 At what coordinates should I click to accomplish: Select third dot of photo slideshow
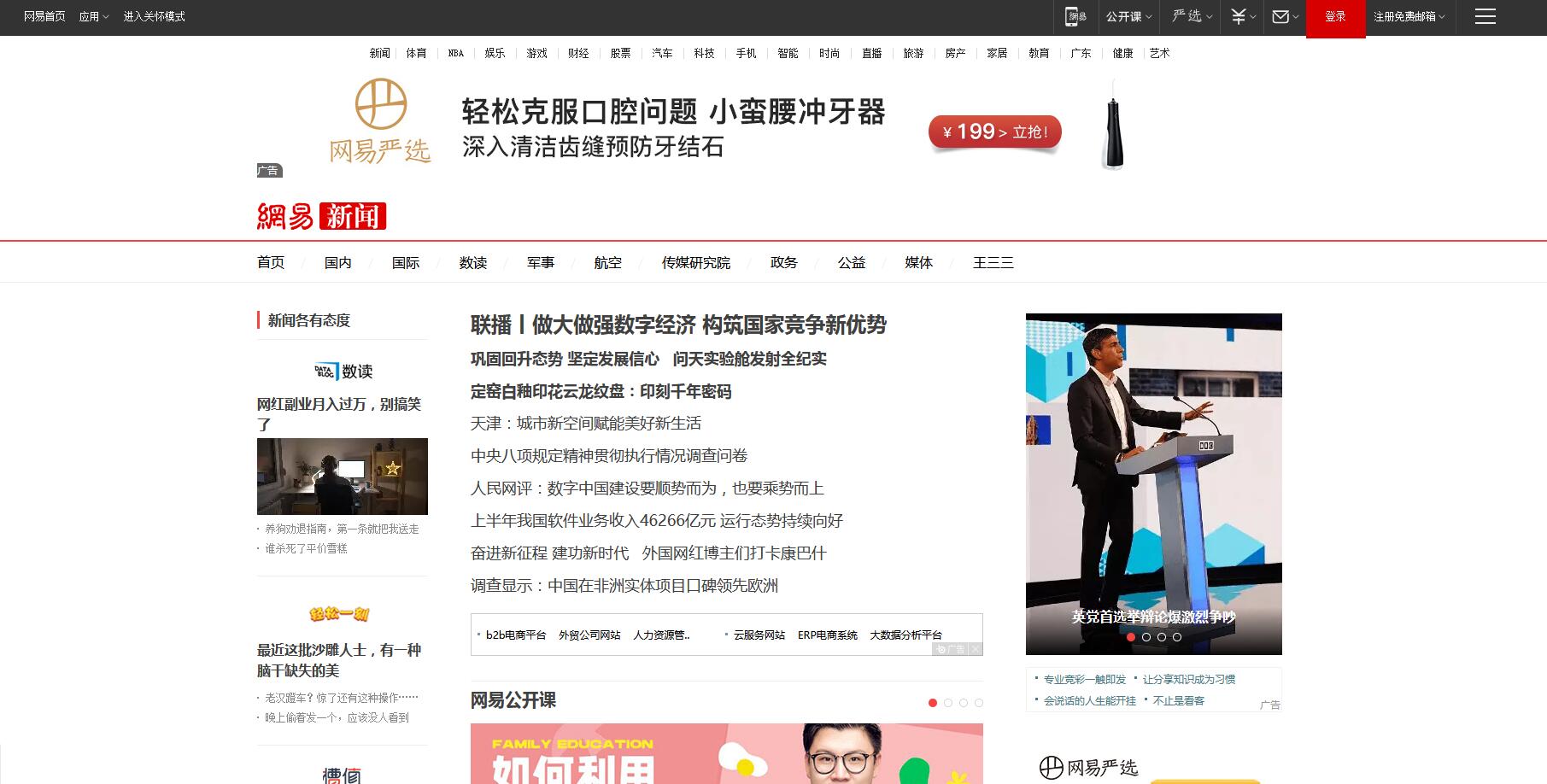tap(1162, 637)
